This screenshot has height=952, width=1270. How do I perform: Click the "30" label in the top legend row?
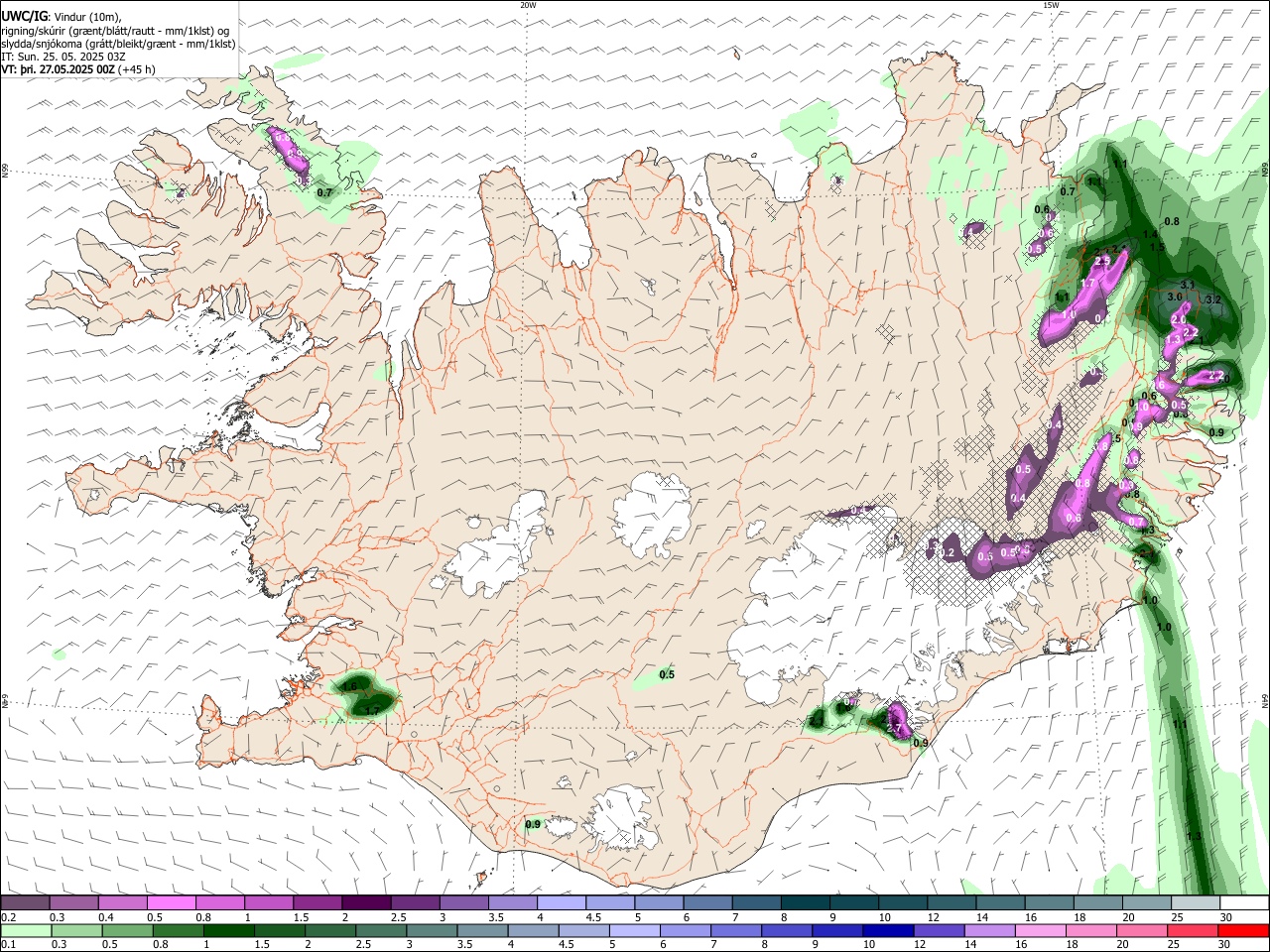(x=1226, y=917)
